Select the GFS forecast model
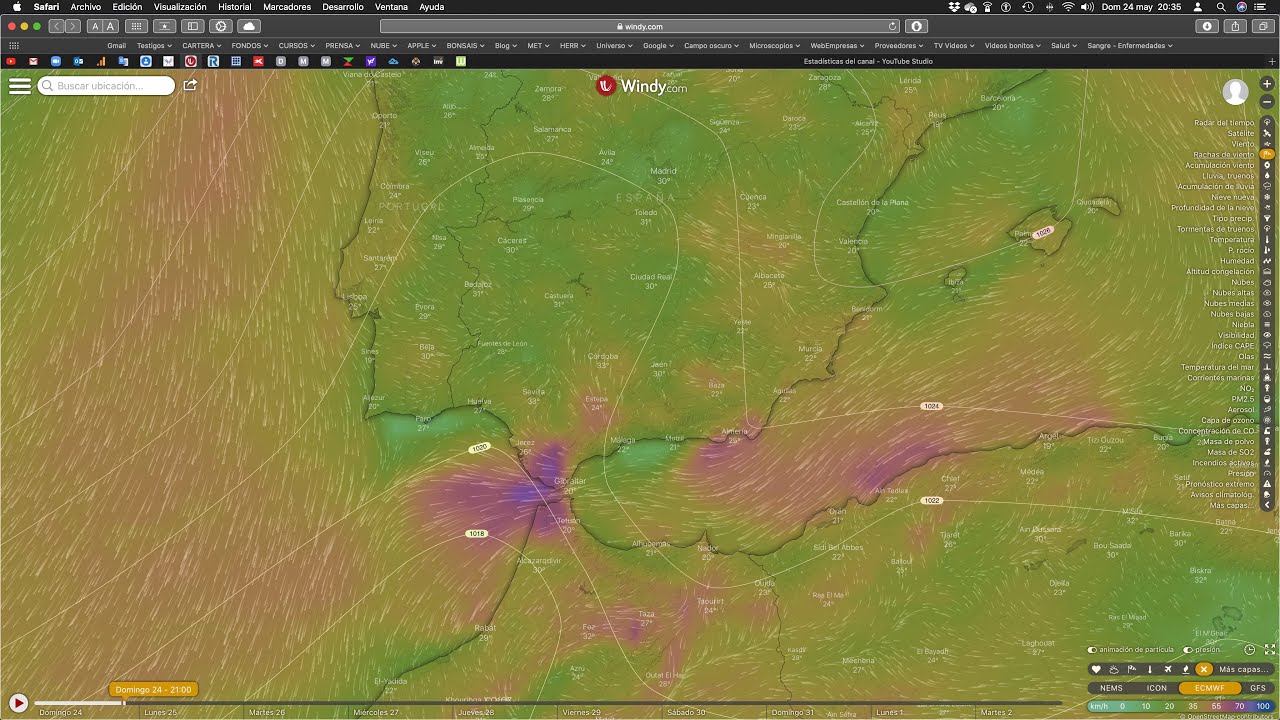This screenshot has height=720, width=1280. point(1257,688)
